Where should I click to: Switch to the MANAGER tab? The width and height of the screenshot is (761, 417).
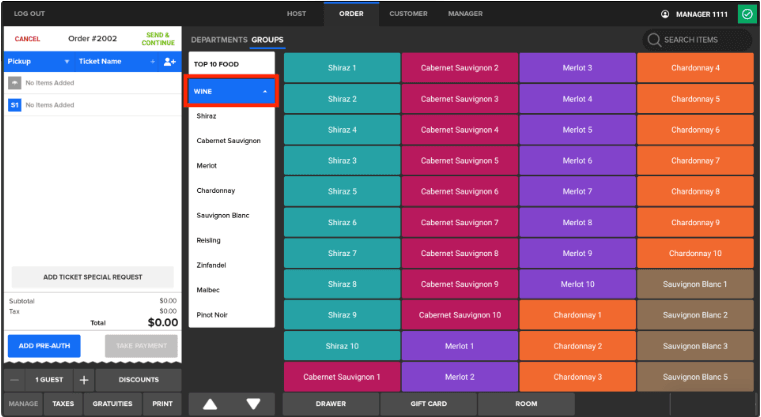[x=465, y=14]
